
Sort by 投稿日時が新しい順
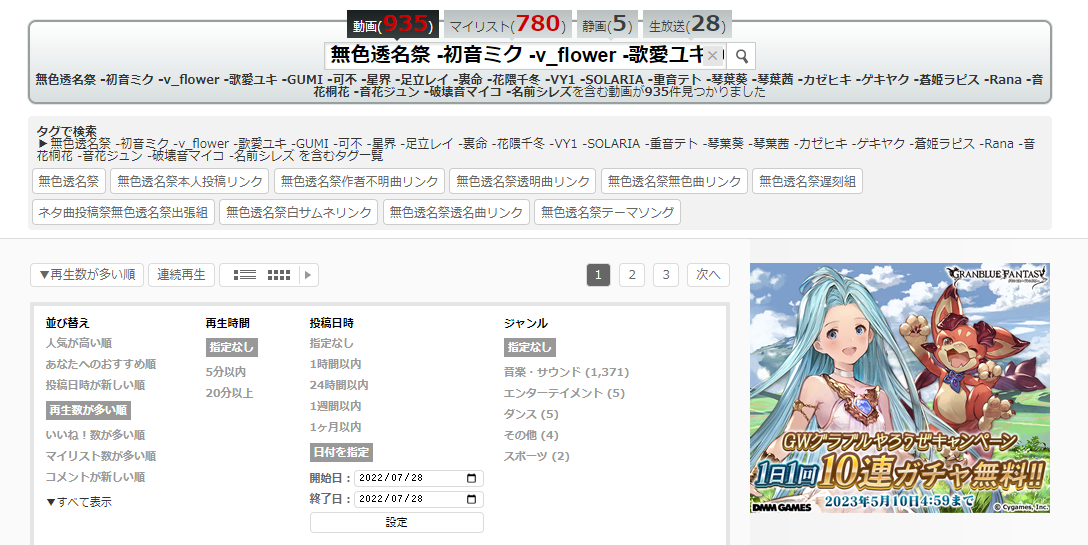coord(95,385)
